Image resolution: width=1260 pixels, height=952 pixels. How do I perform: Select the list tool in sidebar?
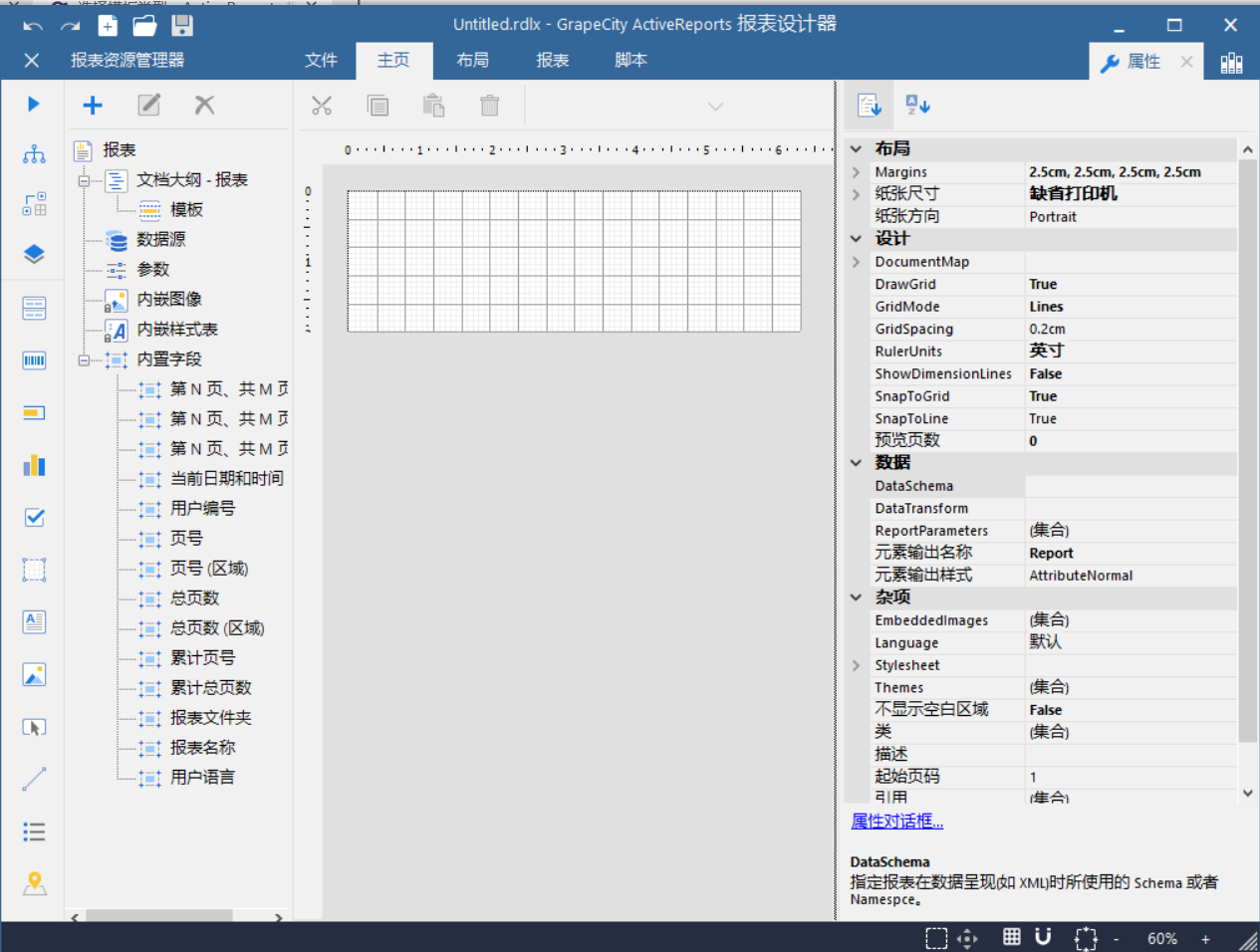[x=34, y=832]
